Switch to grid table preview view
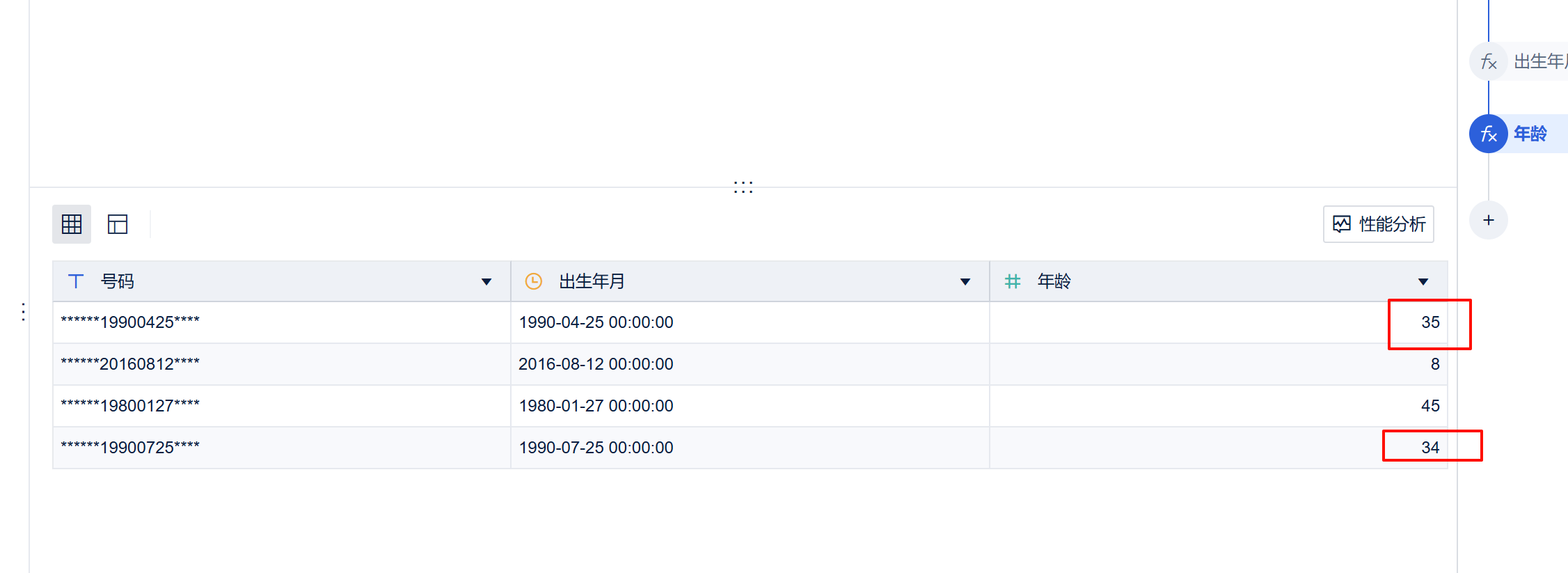The height and width of the screenshot is (573, 1568). pos(72,224)
